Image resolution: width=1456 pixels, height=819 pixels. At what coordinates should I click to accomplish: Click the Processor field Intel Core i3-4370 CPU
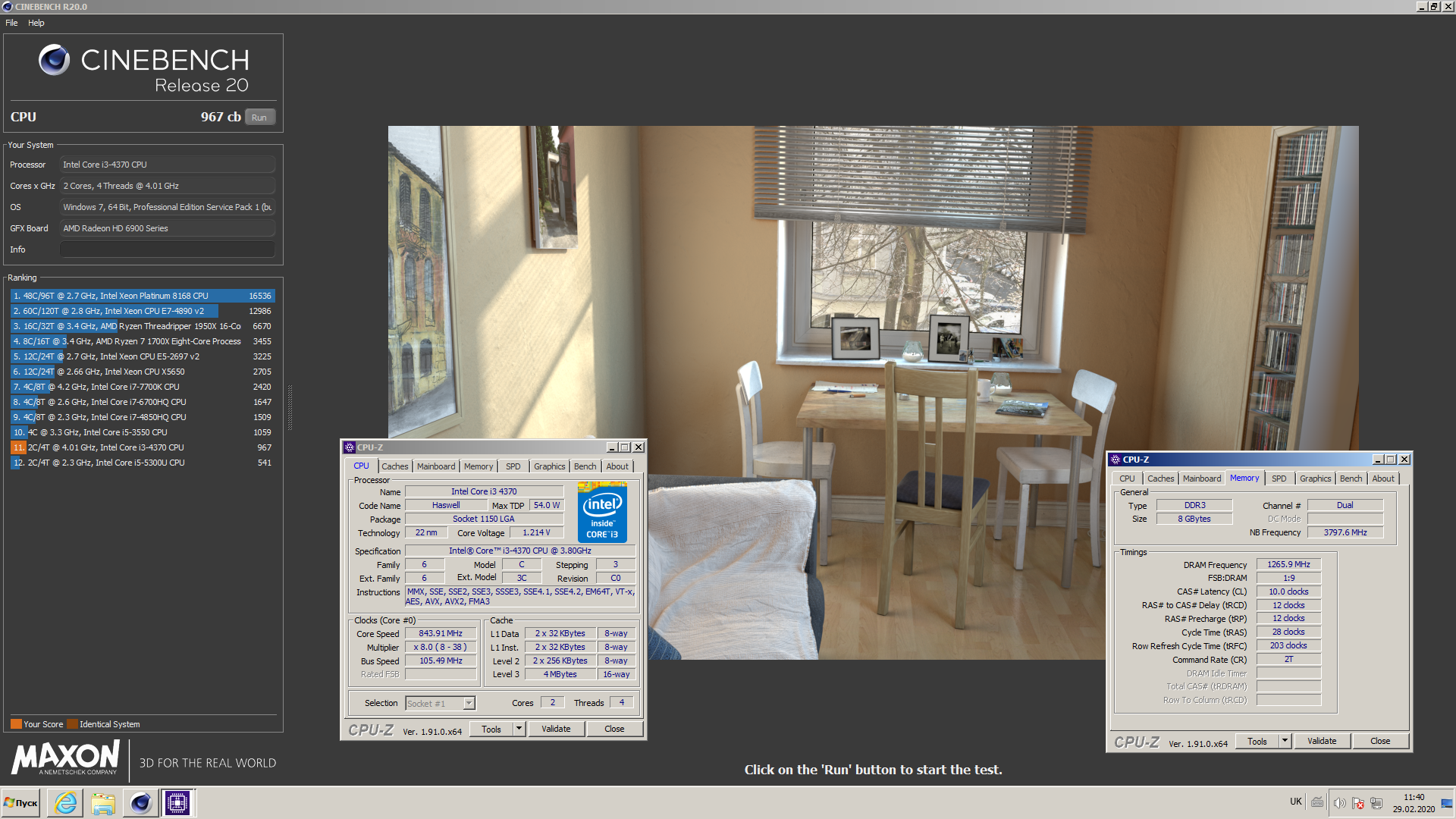168,165
